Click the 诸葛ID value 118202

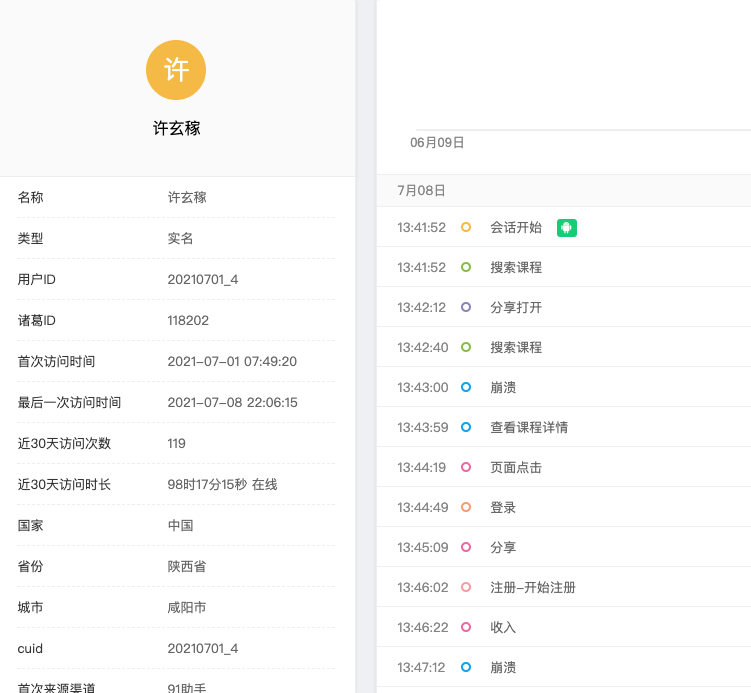click(x=188, y=320)
